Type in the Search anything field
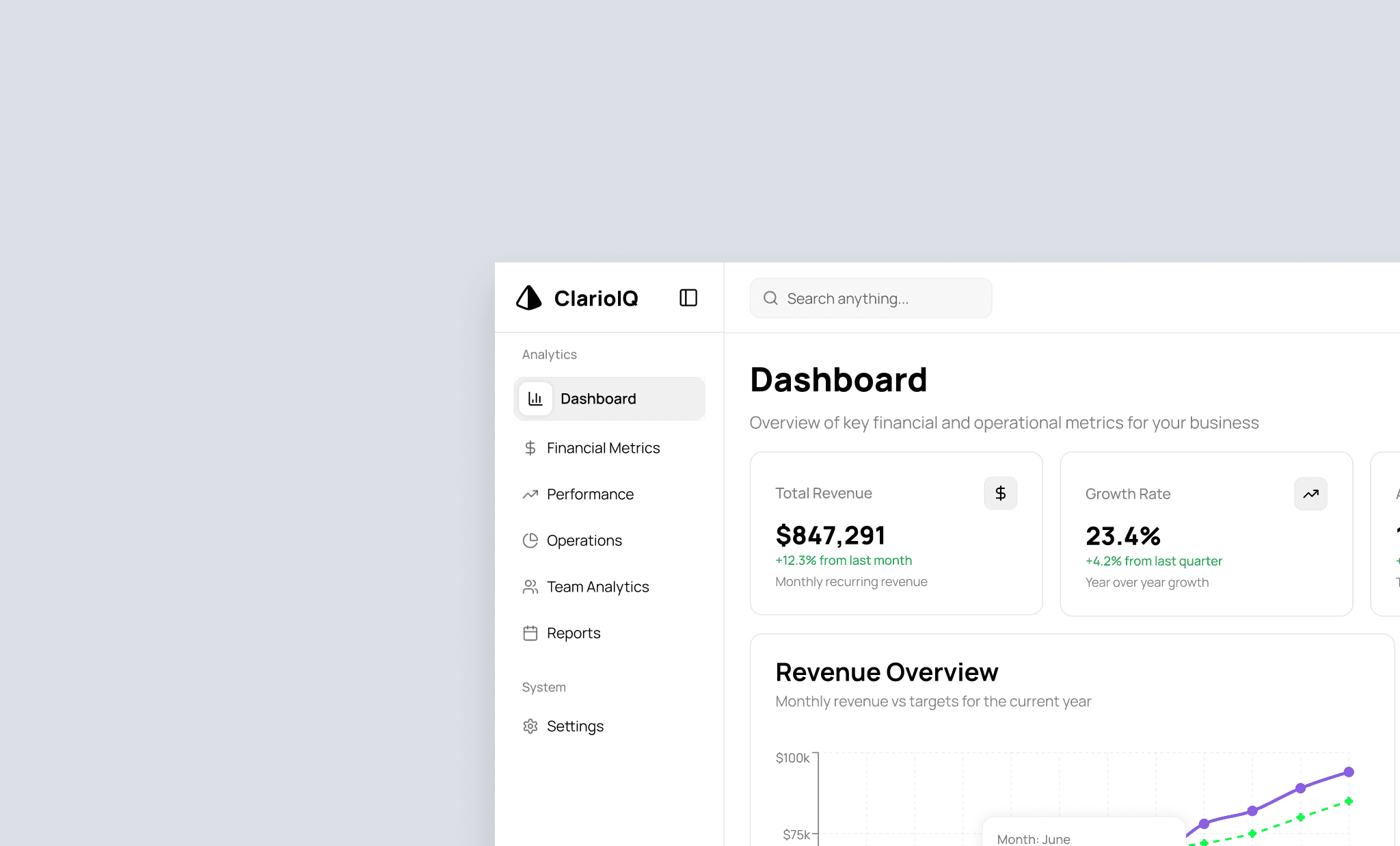The height and width of the screenshot is (846, 1400). point(882,299)
